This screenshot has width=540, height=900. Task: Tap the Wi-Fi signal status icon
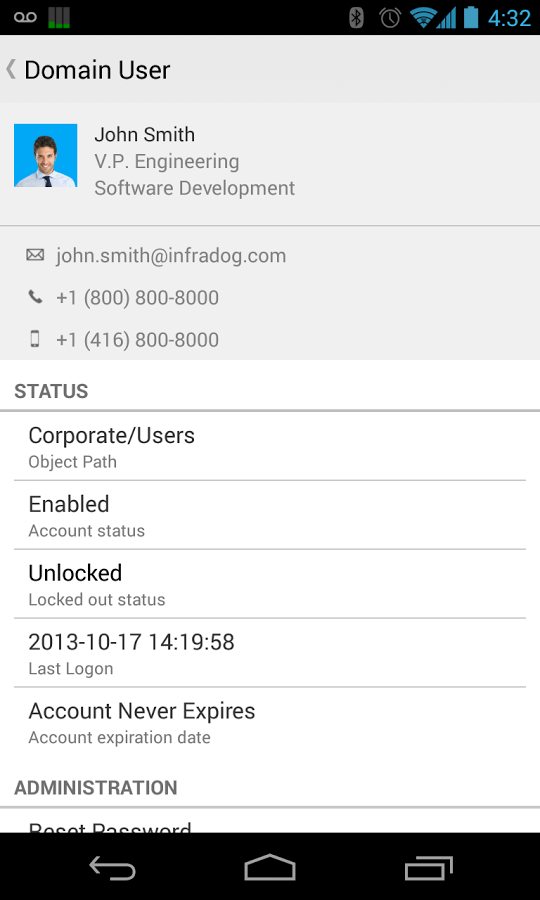tap(423, 18)
